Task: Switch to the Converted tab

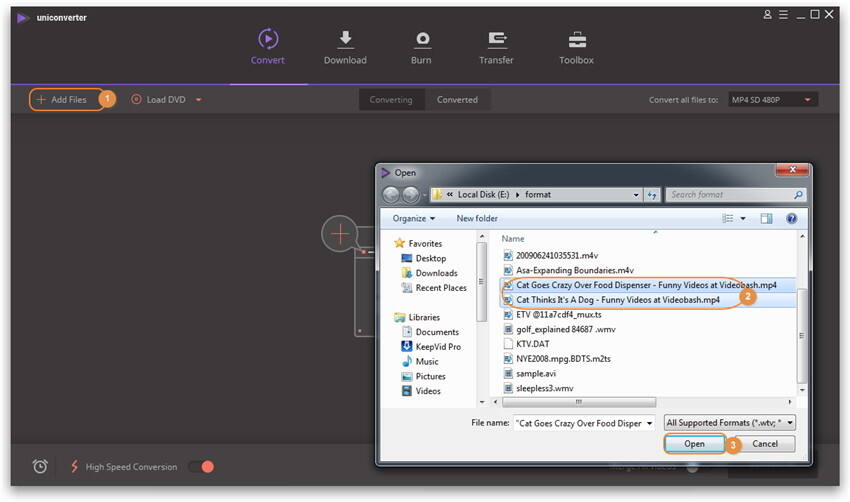Action: click(457, 100)
